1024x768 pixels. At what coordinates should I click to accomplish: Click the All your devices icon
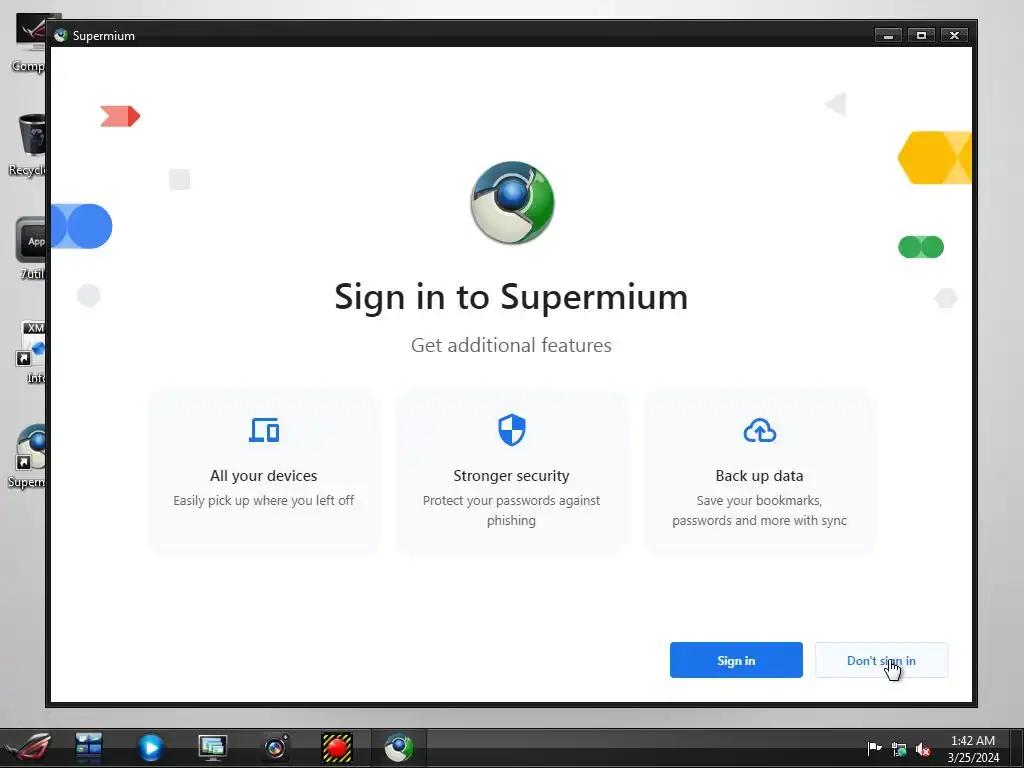pyautogui.click(x=264, y=430)
